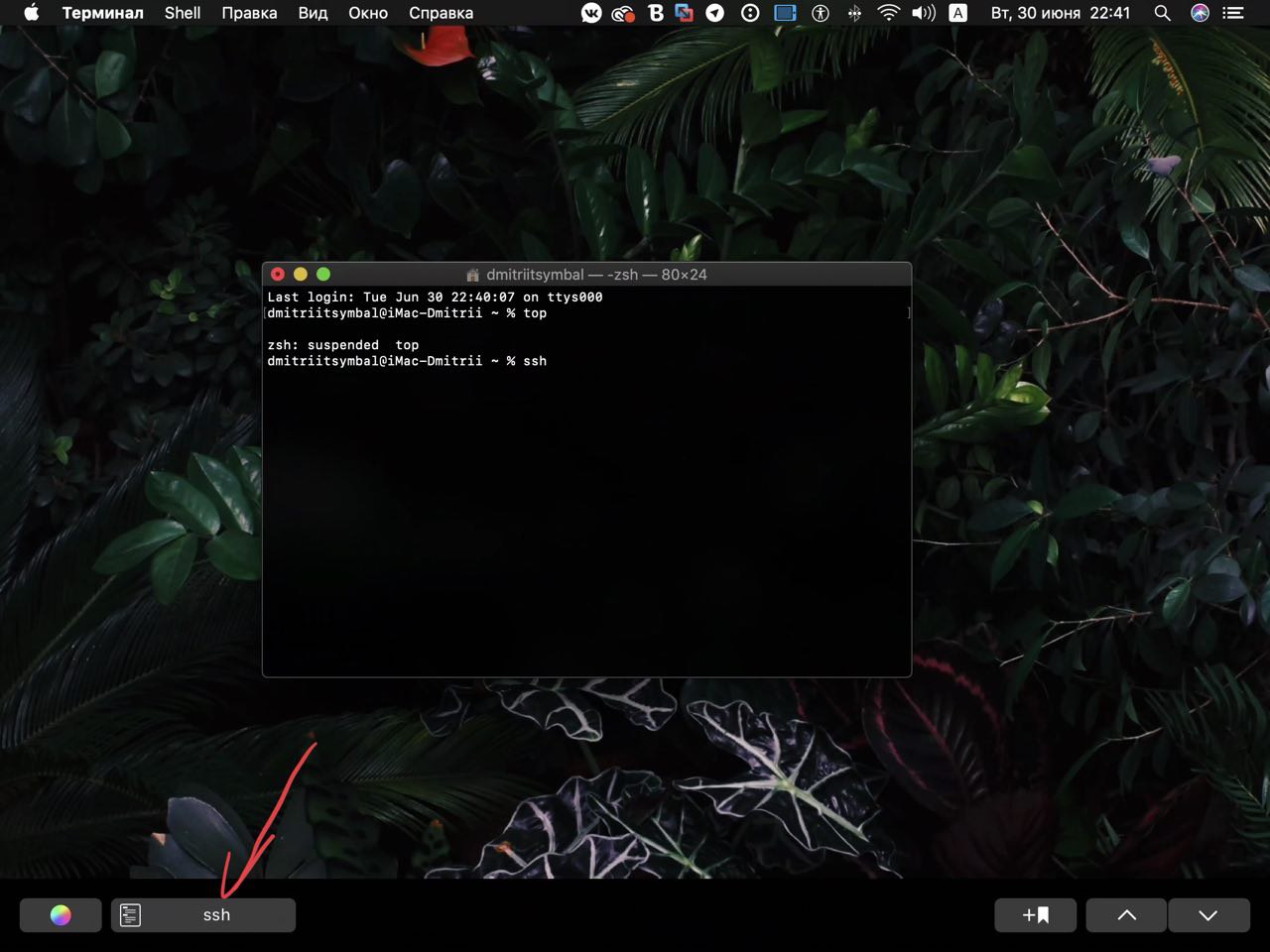The width and height of the screenshot is (1270, 952).
Task: Open the Вид menu
Action: click(x=313, y=13)
